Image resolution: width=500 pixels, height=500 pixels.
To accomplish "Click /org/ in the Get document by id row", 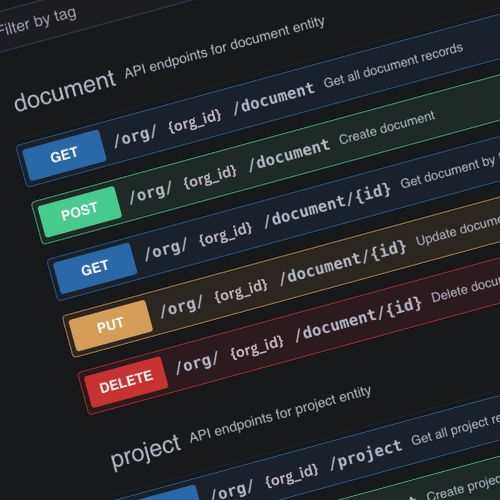I will 166,250.
